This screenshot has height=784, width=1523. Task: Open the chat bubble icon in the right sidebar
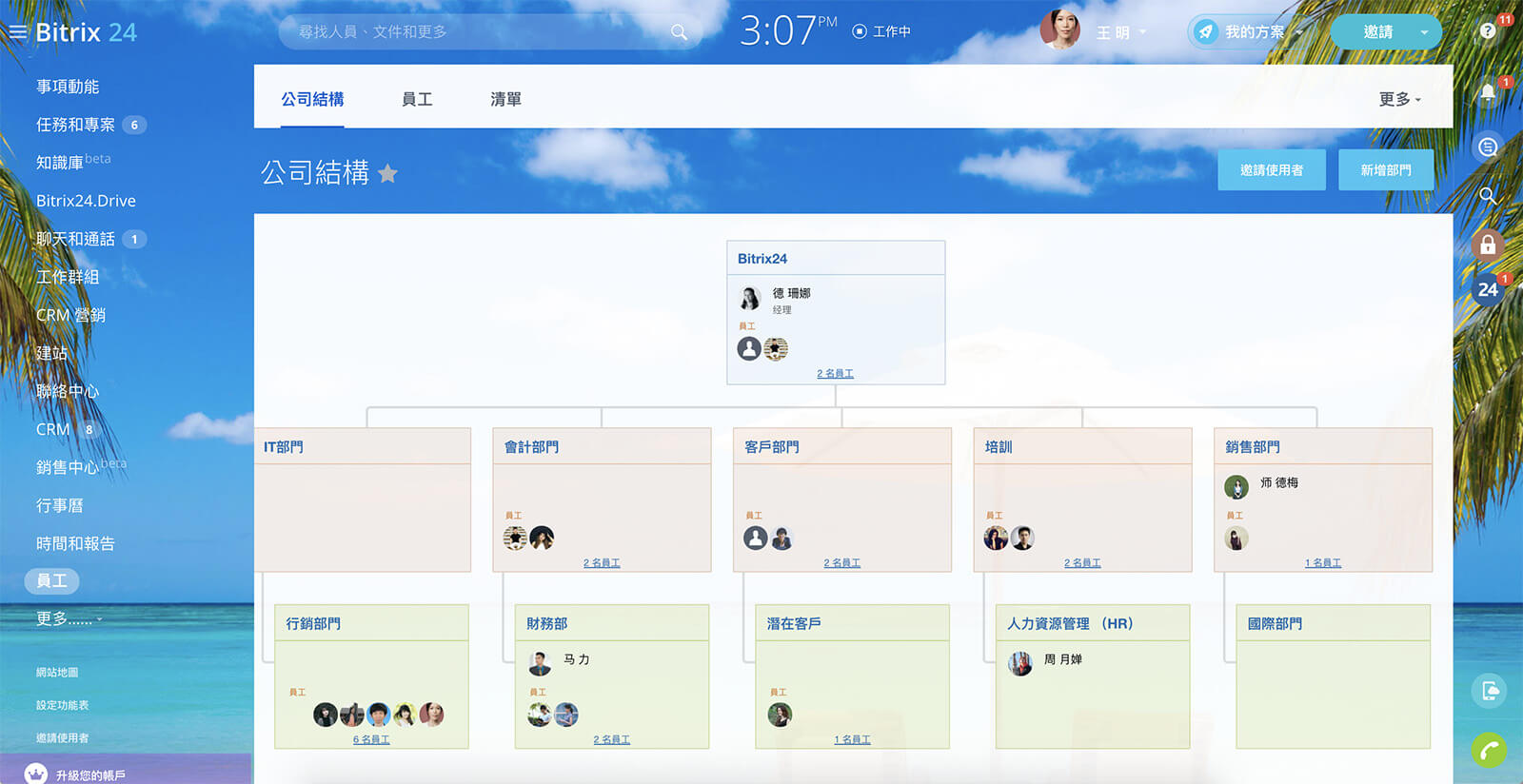click(1488, 147)
